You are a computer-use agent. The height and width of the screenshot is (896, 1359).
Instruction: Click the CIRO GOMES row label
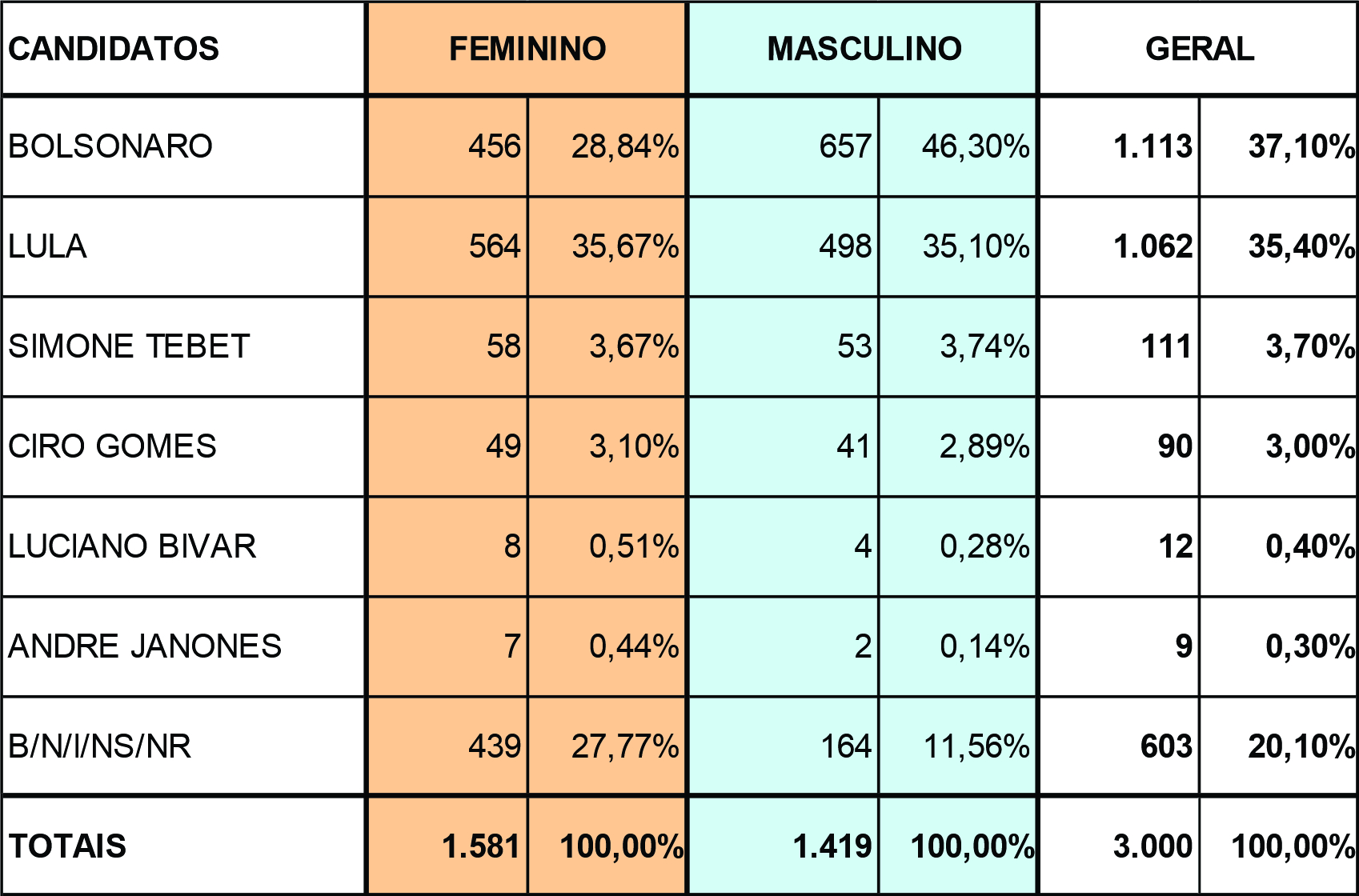pyautogui.click(x=183, y=446)
